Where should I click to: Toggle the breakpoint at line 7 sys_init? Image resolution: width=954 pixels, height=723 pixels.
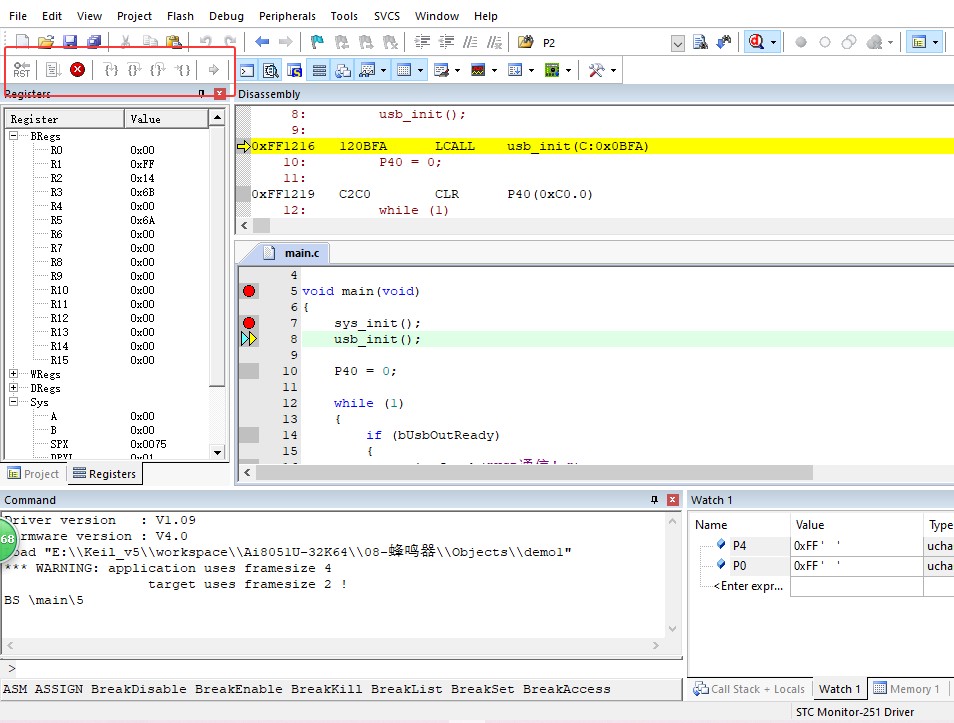[x=249, y=323]
